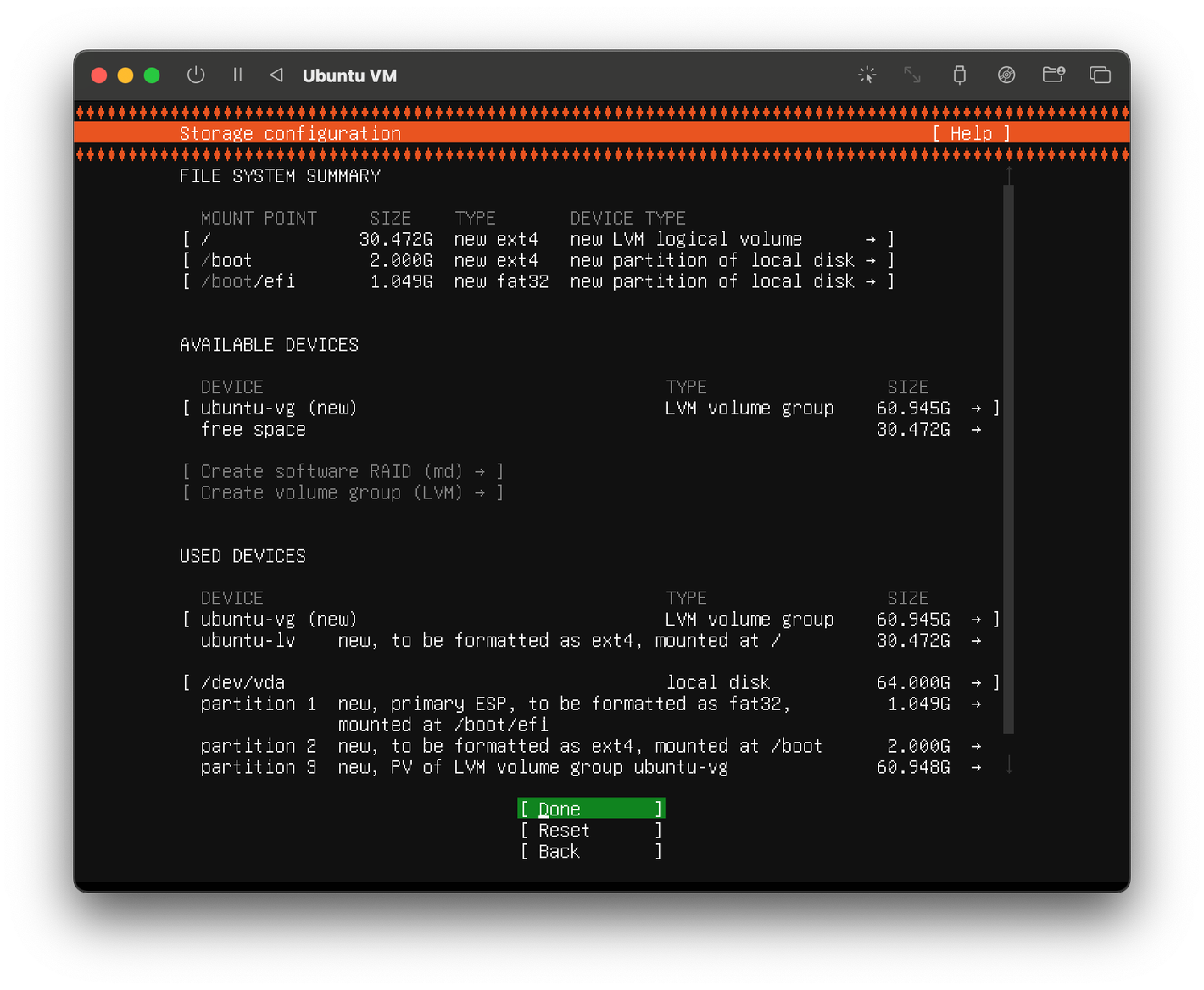This screenshot has height=990, width=1204.
Task: Click the green fullscreen window button
Action: point(152,75)
